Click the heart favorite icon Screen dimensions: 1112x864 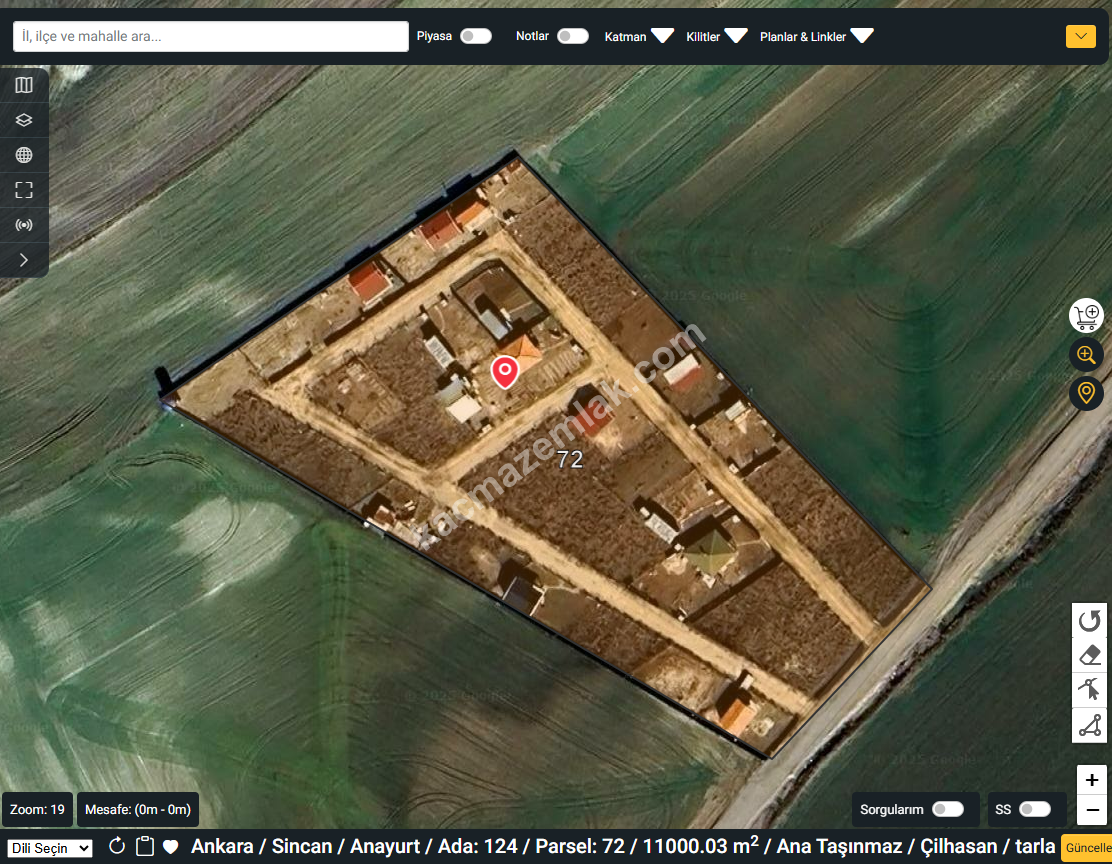171,847
